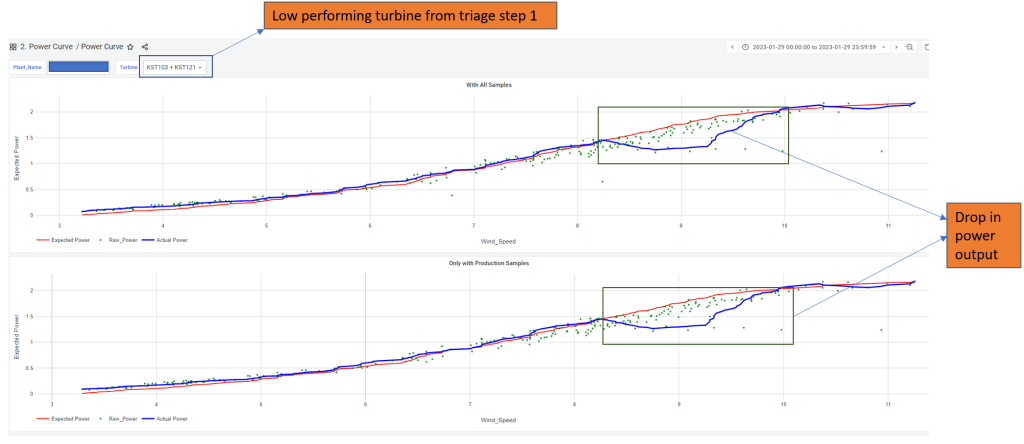Image resolution: width=1024 pixels, height=444 pixels.
Task: Toggle Actual Power series in bottom chart legend
Action: 168,419
